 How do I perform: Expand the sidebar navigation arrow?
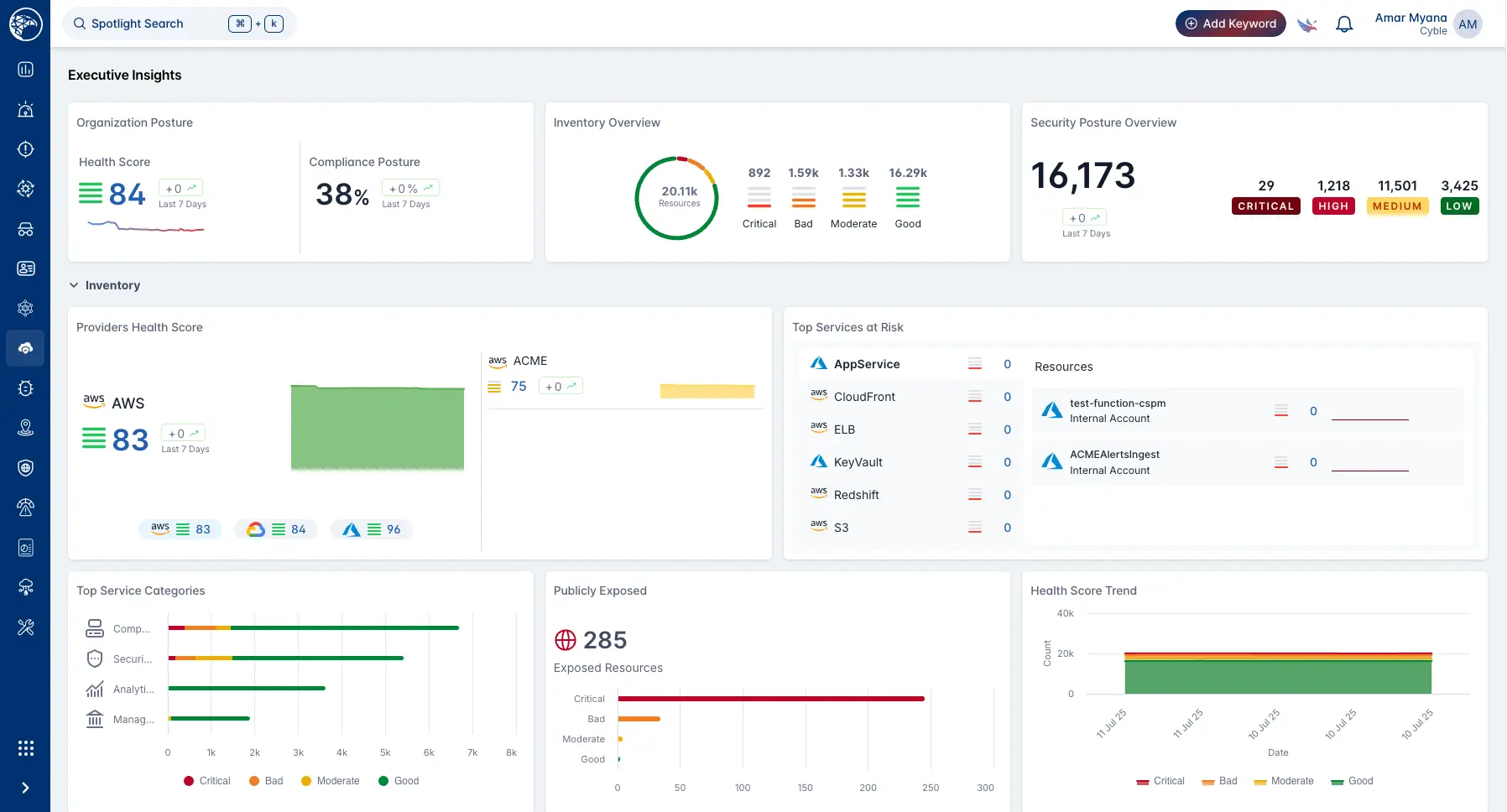click(x=25, y=788)
